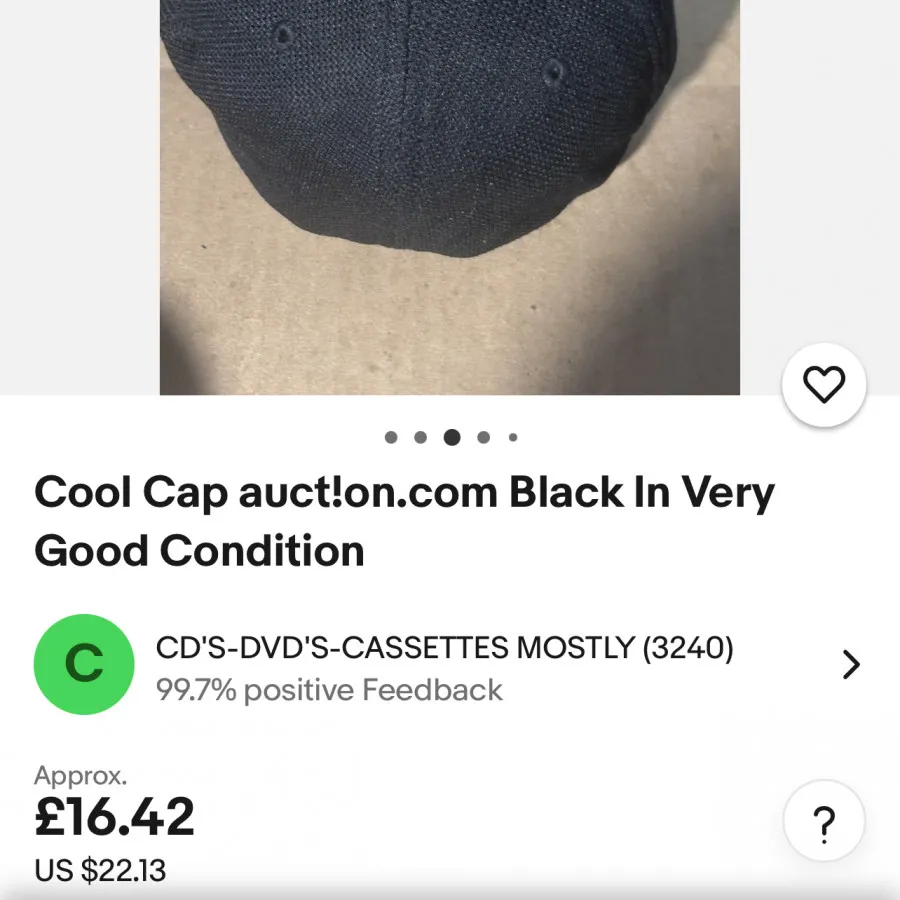
Task: Open seller CD'S-DVD'S-CASSETTES MOSTLY profile
Action: click(395, 649)
